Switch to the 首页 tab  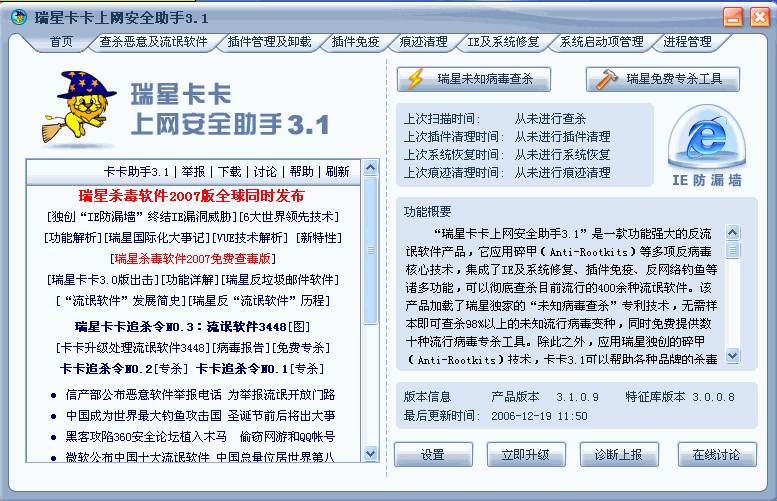pyautogui.click(x=61, y=42)
